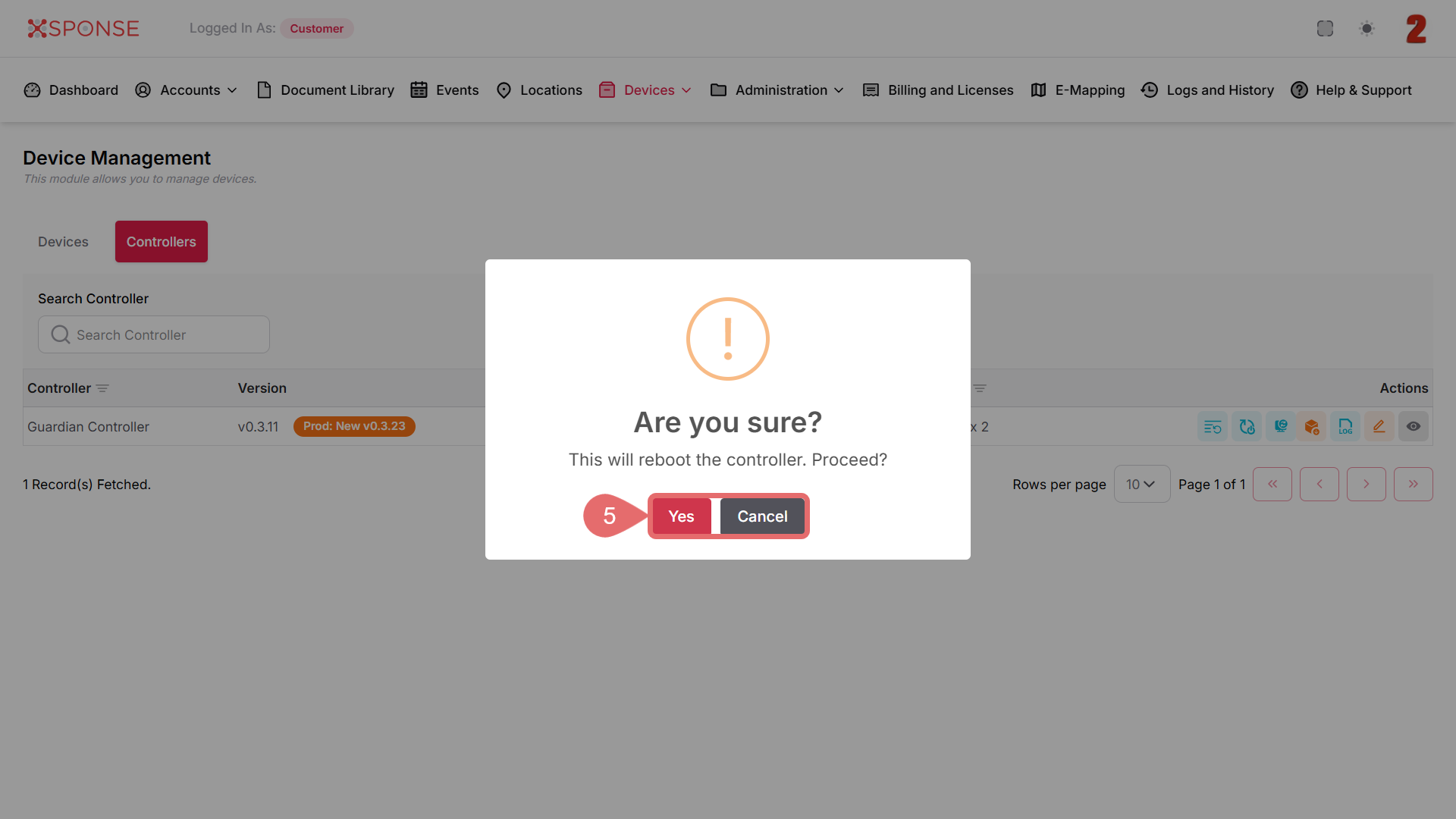Toggle the light/dark theme sun icon
Viewport: 1456px width, 819px height.
pos(1367,29)
